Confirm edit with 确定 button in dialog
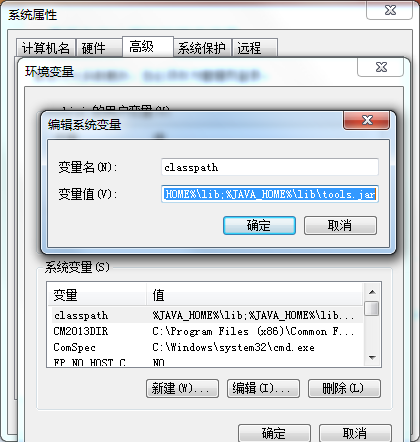 (259, 225)
